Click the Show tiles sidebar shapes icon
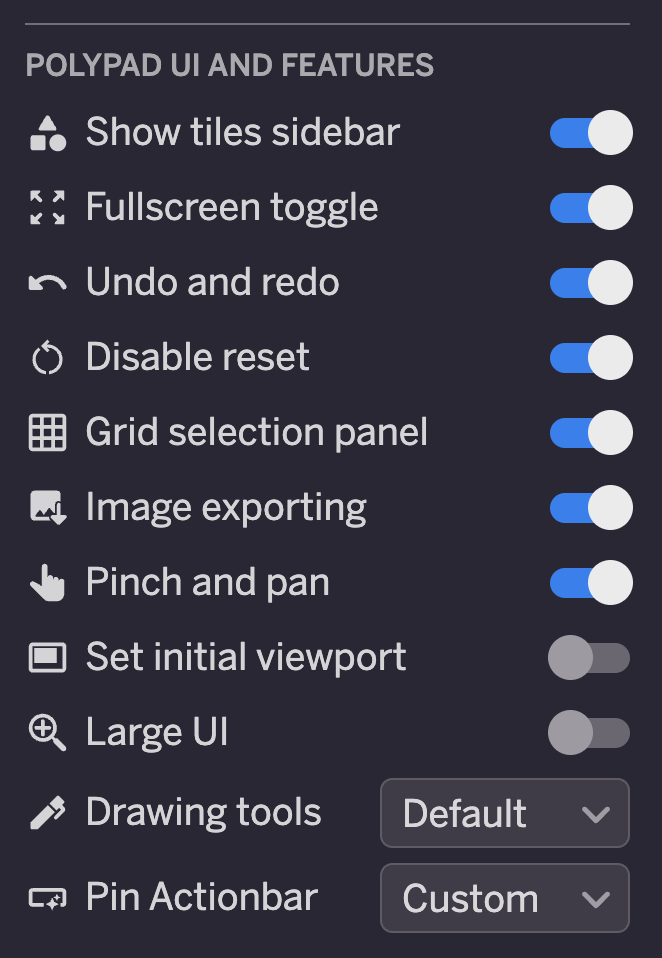This screenshot has width=662, height=958. click(47, 131)
